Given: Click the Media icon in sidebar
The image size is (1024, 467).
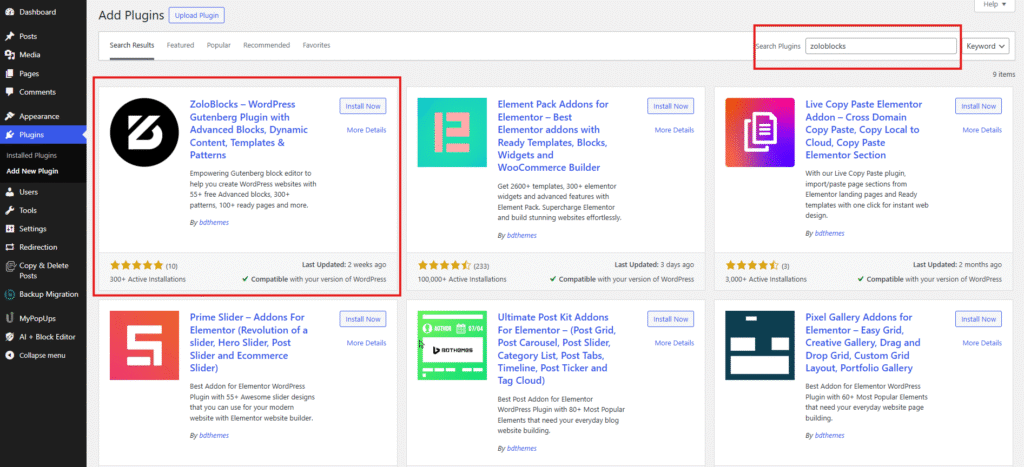Looking at the screenshot, I should [x=10, y=55].
